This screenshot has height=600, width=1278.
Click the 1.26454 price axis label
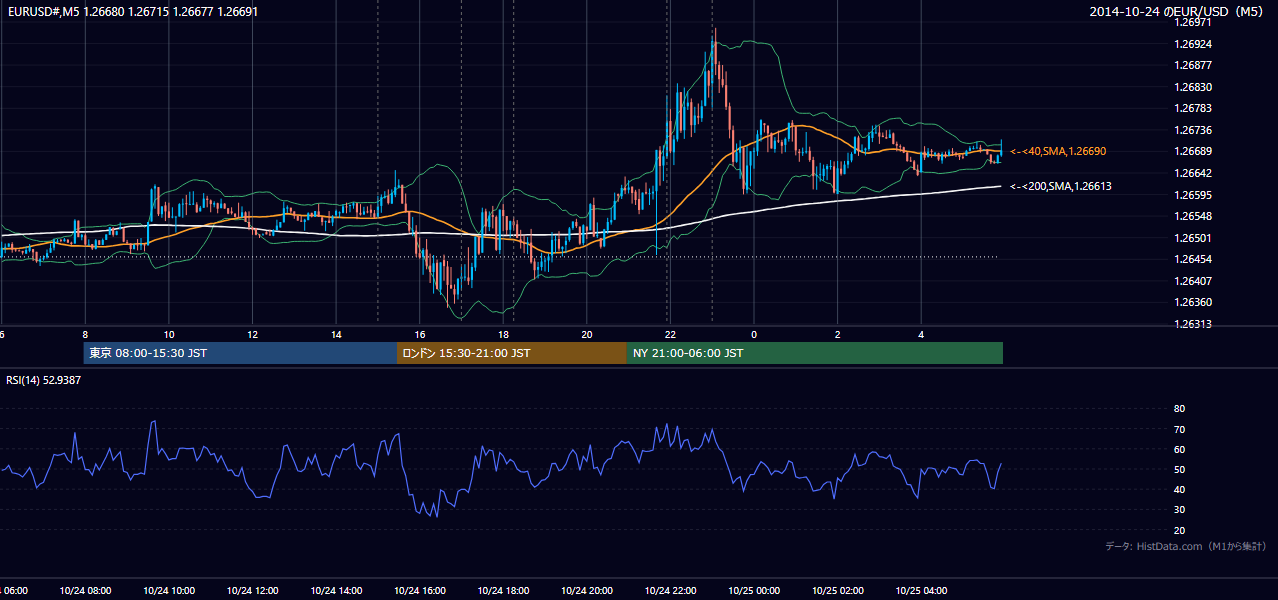(1193, 259)
